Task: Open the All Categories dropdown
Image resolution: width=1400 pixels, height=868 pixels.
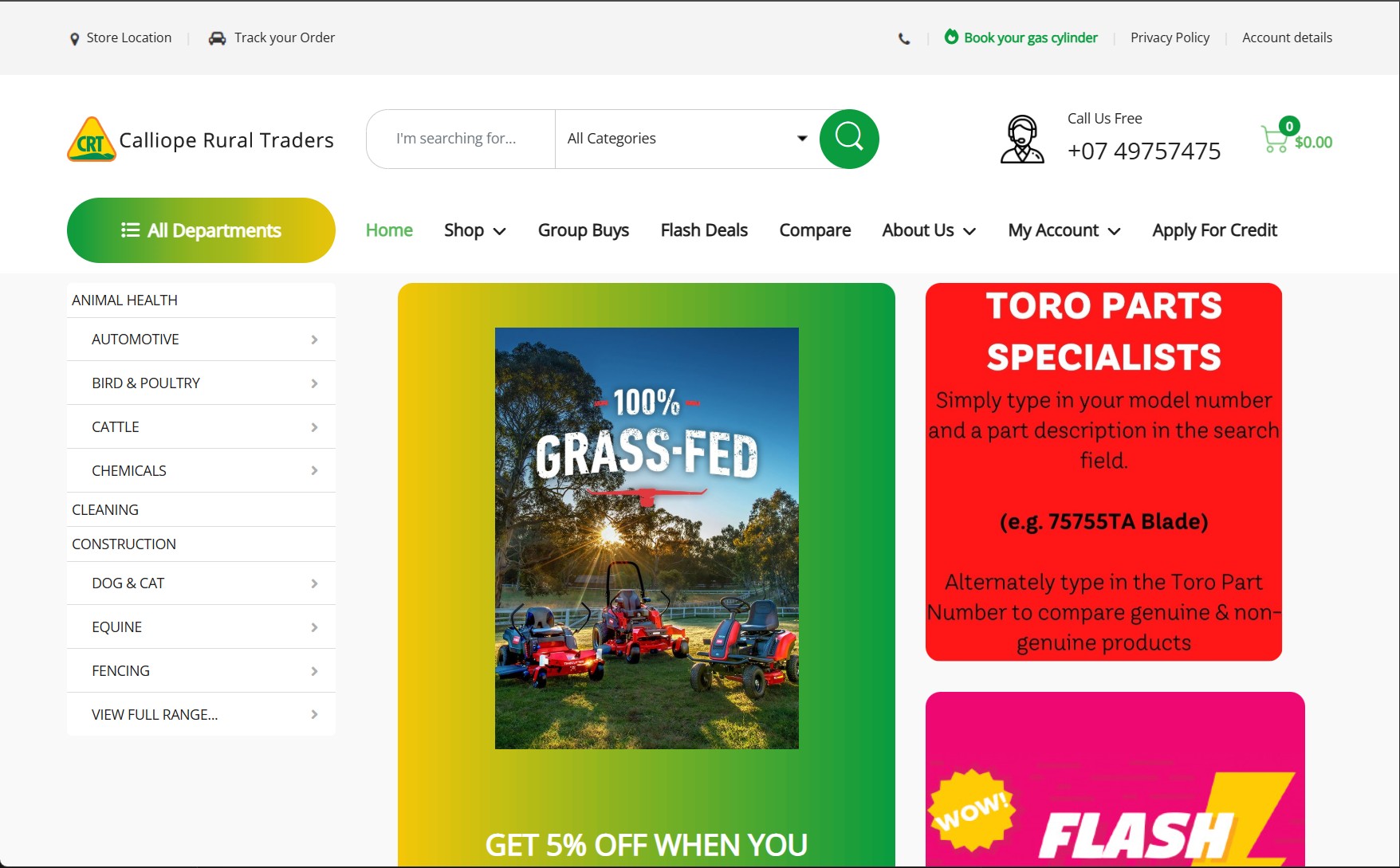Action: click(x=687, y=139)
